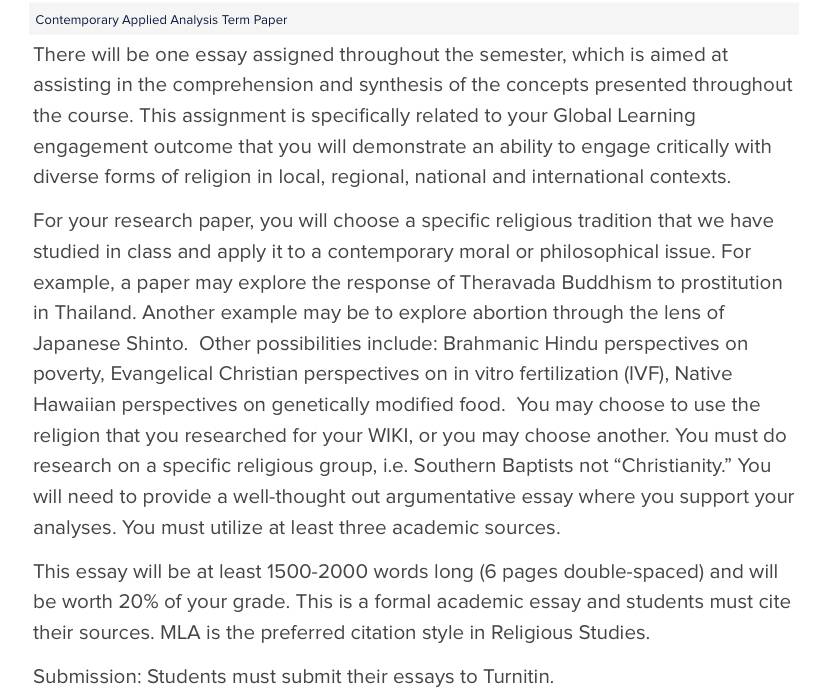The height and width of the screenshot is (695, 828).
Task: Click the "(IVF)" abbreviation
Action: pyautogui.click(x=646, y=374)
